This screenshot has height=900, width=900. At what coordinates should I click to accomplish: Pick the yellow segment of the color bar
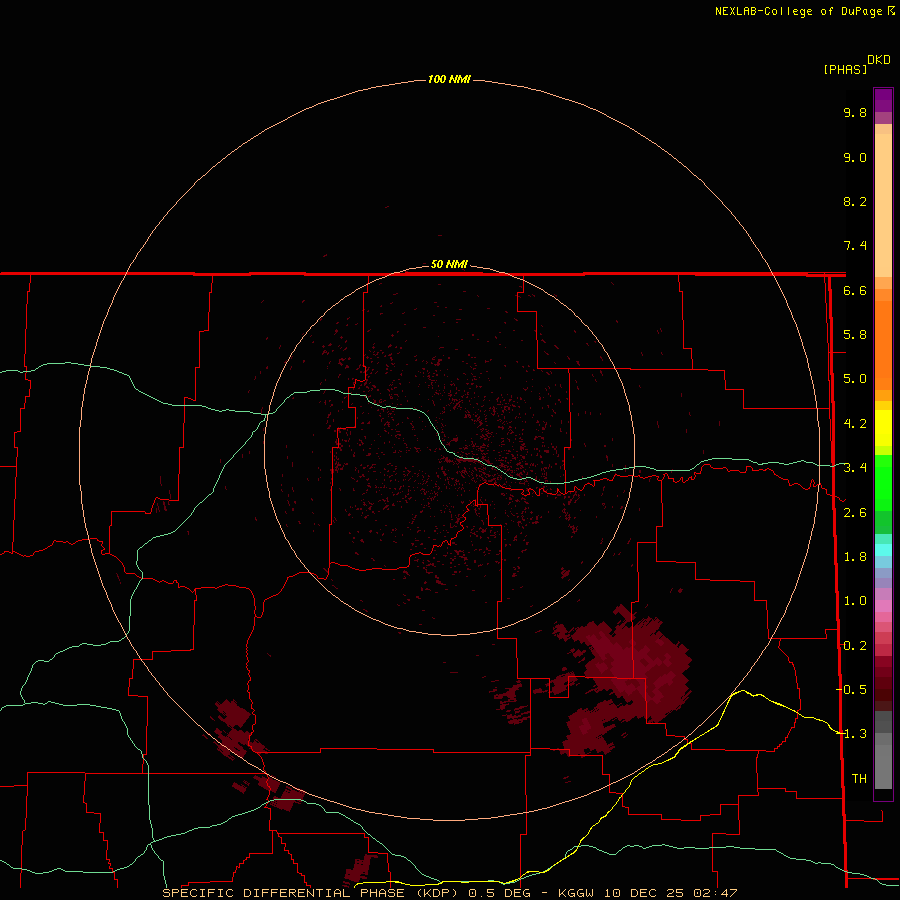pyautogui.click(x=883, y=428)
